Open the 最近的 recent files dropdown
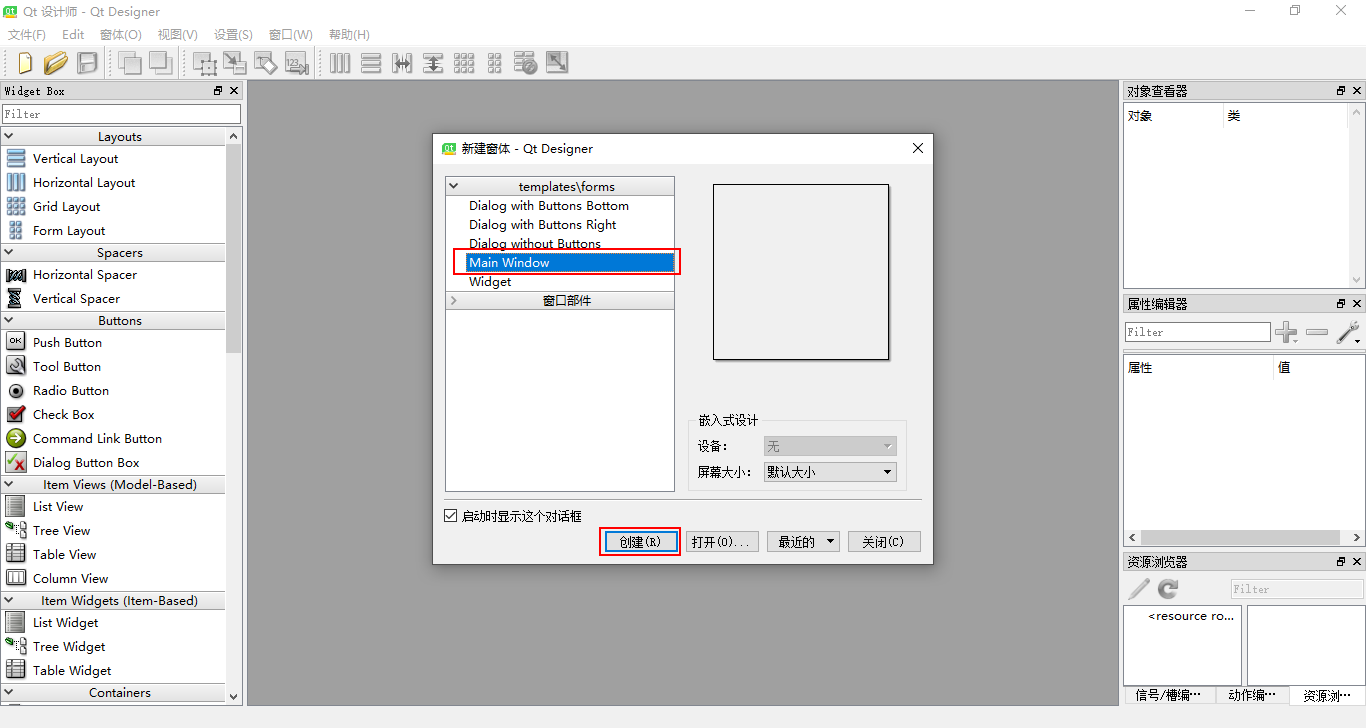 (x=803, y=541)
